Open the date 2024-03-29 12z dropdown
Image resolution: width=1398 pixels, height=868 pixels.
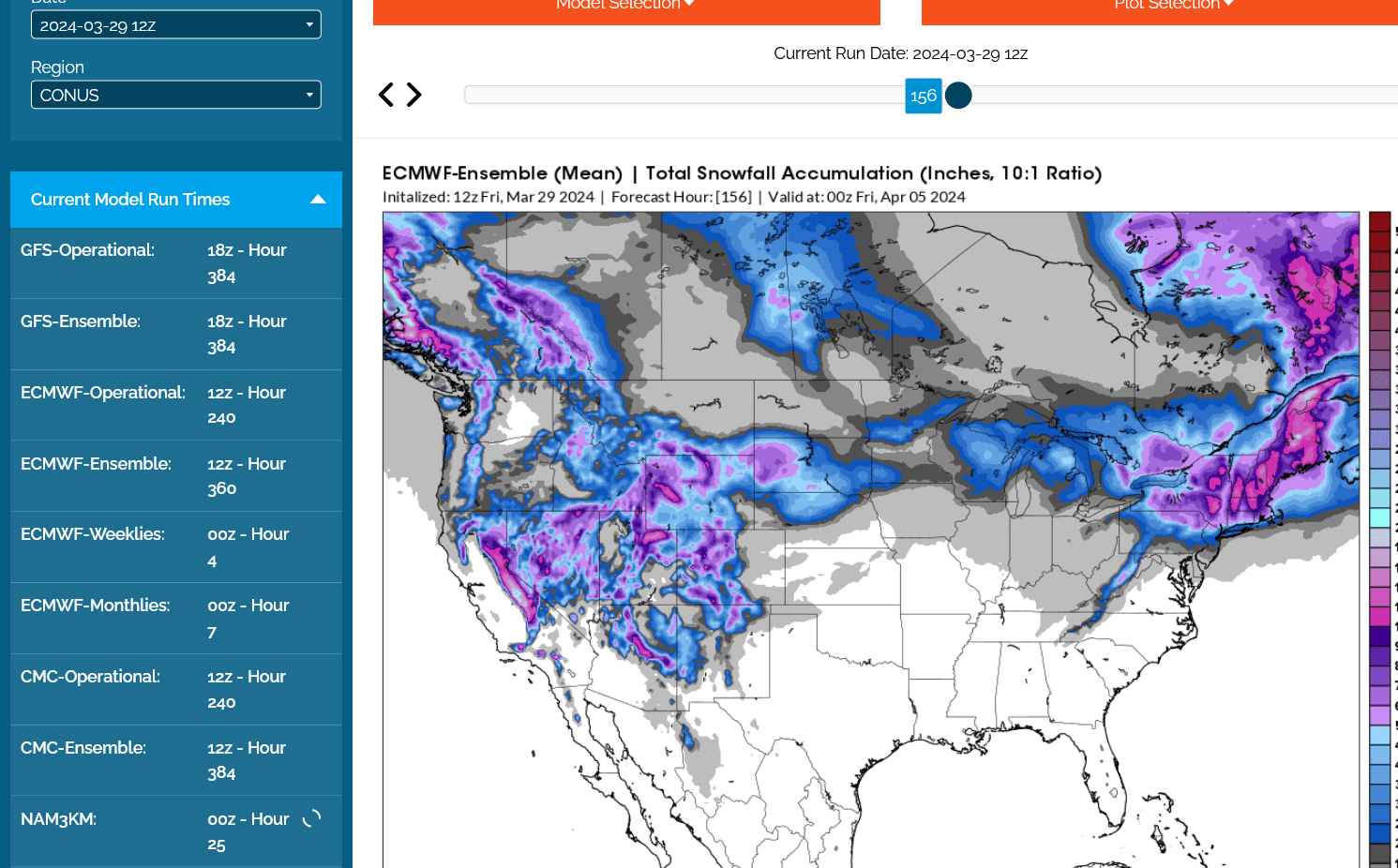coord(176,25)
